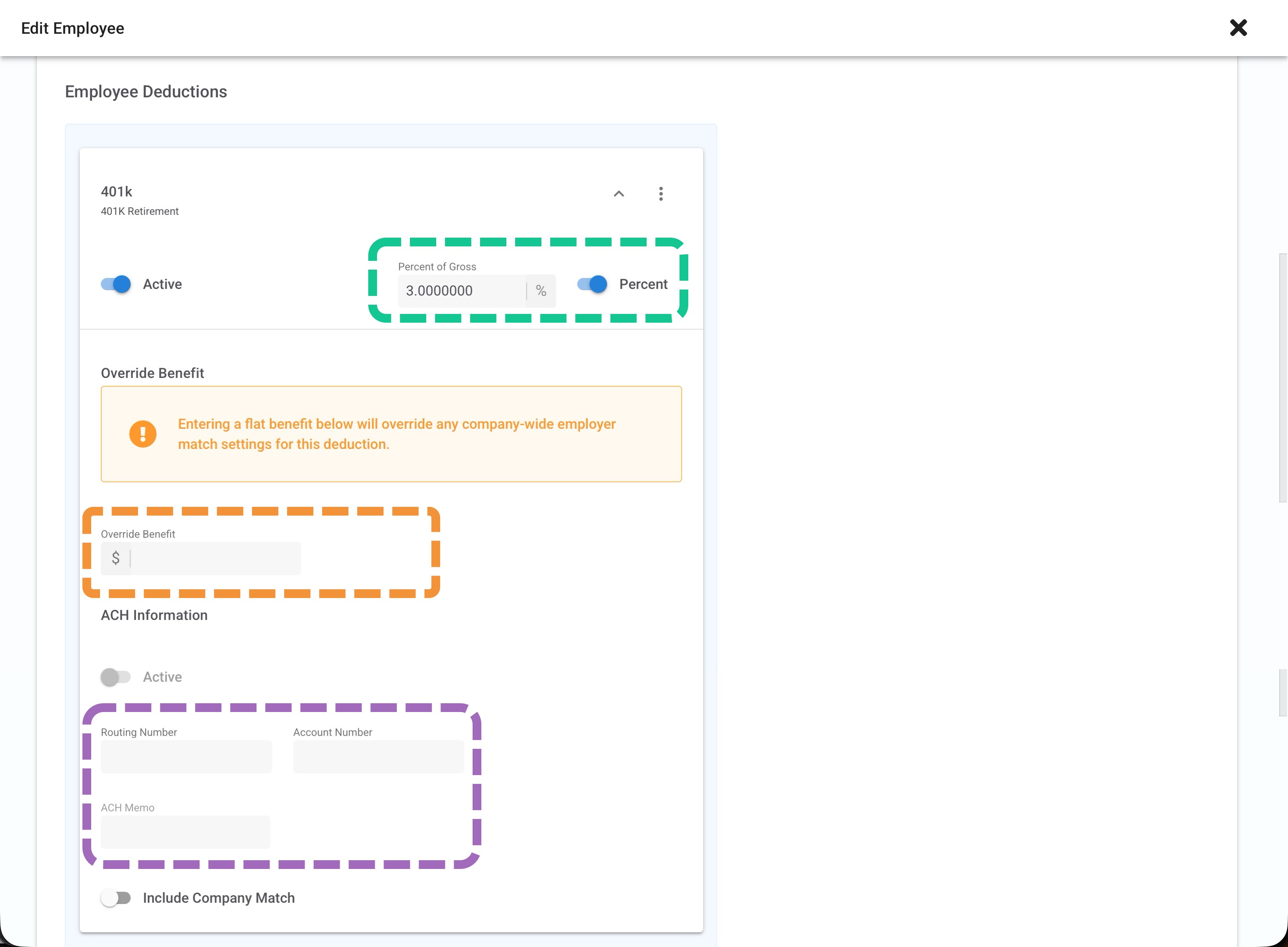
Task: Click the Routing Number field
Action: (186, 757)
